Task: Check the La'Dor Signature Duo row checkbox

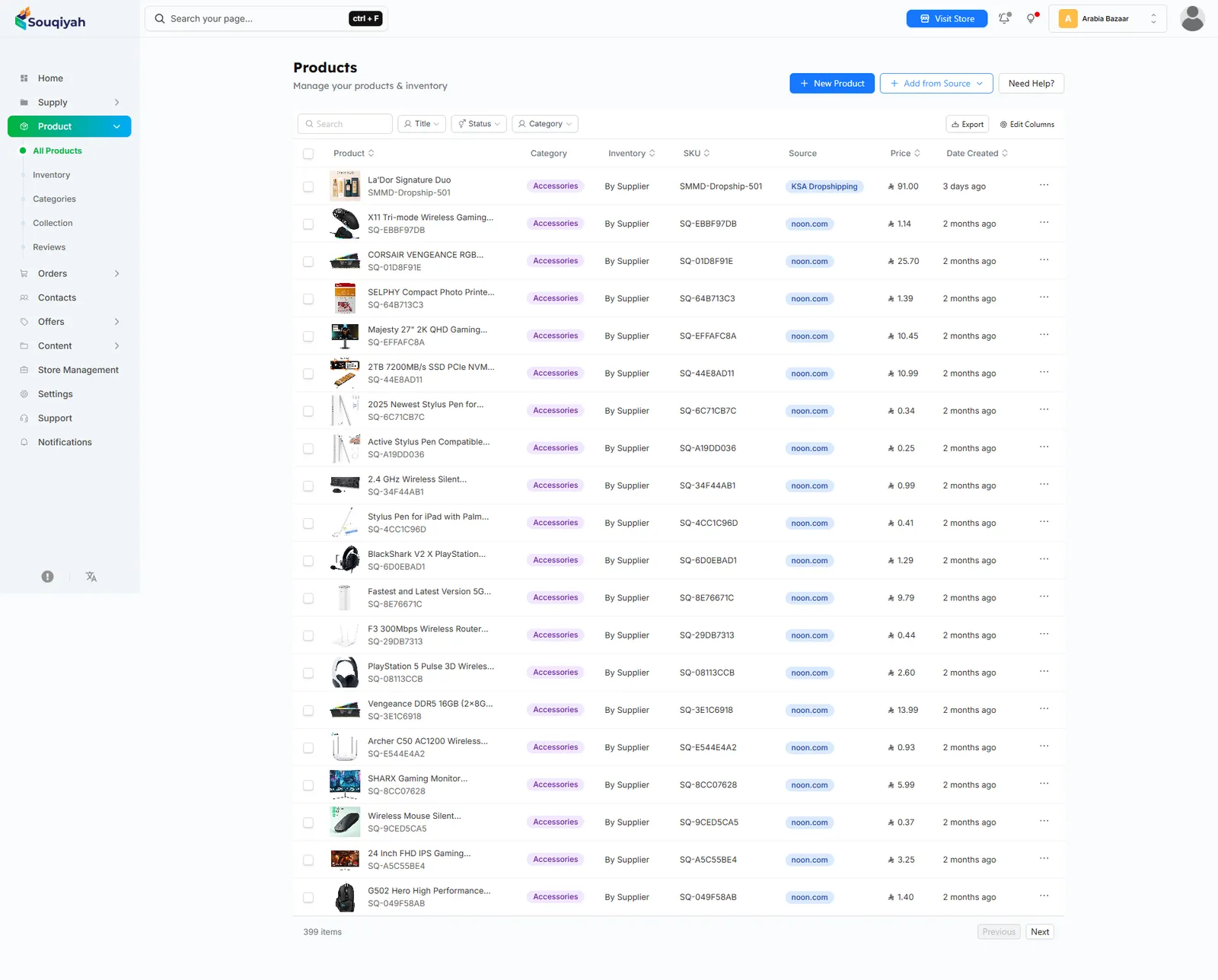Action: point(308,186)
